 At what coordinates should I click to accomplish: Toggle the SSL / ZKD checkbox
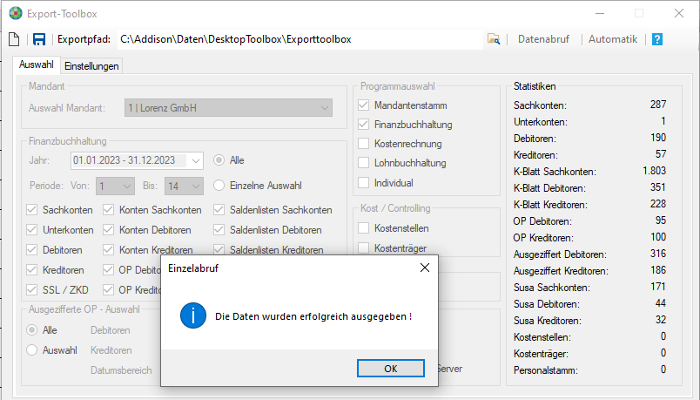point(32,290)
